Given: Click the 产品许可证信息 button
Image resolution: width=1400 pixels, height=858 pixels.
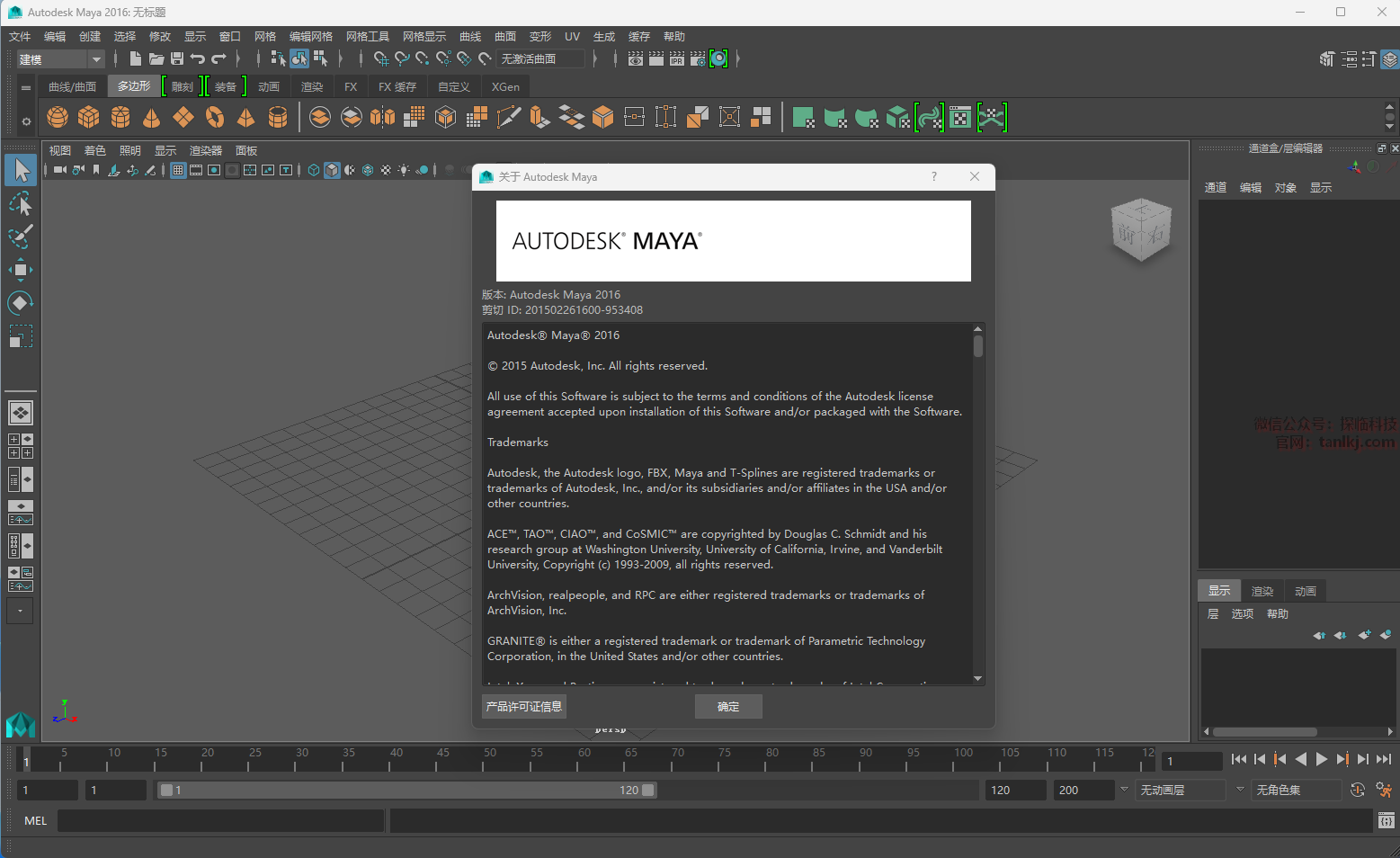Looking at the screenshot, I should [x=524, y=707].
